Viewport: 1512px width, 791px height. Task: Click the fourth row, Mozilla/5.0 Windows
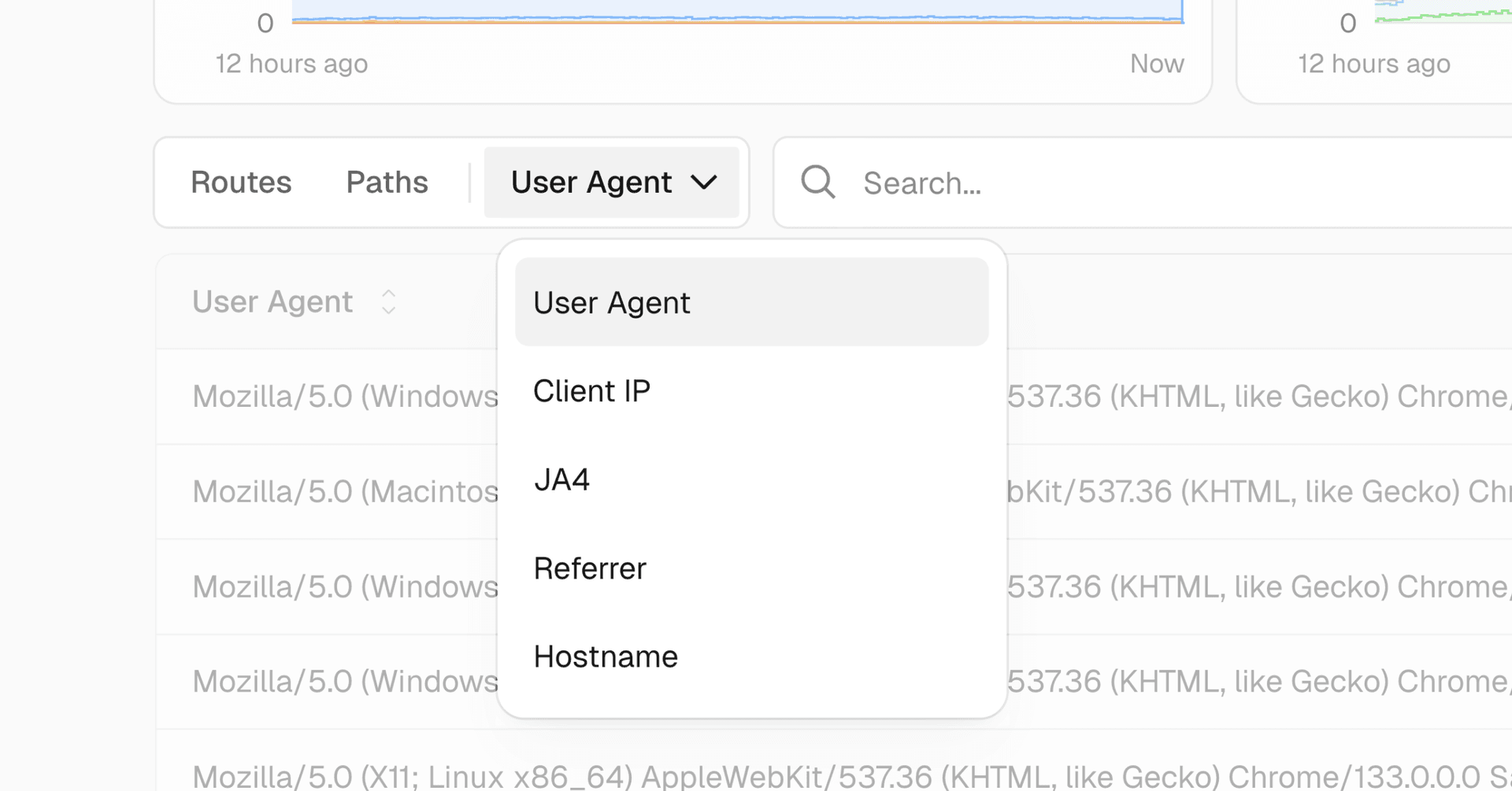(345, 682)
